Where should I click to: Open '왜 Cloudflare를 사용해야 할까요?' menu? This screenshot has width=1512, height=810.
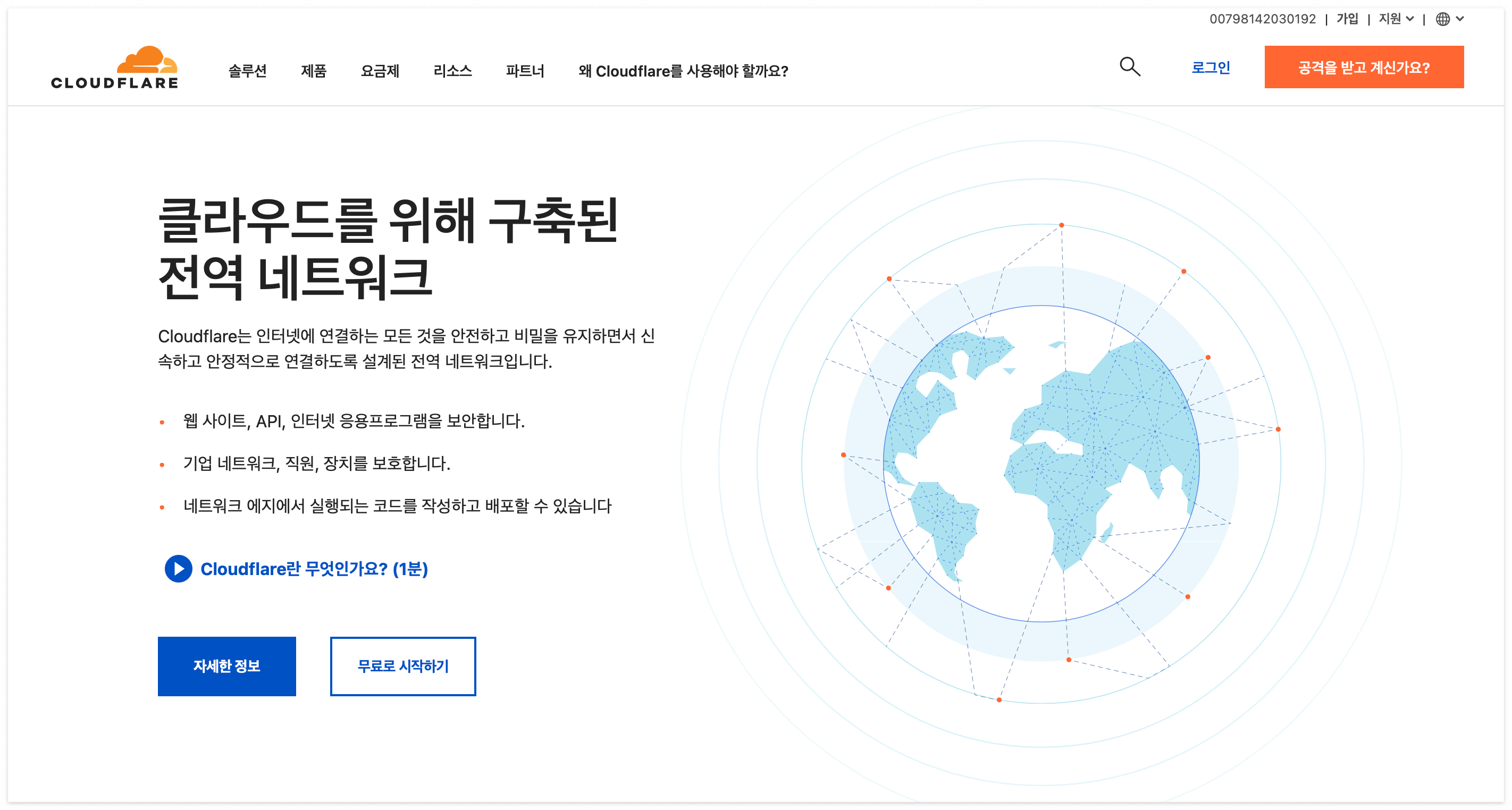click(x=683, y=71)
